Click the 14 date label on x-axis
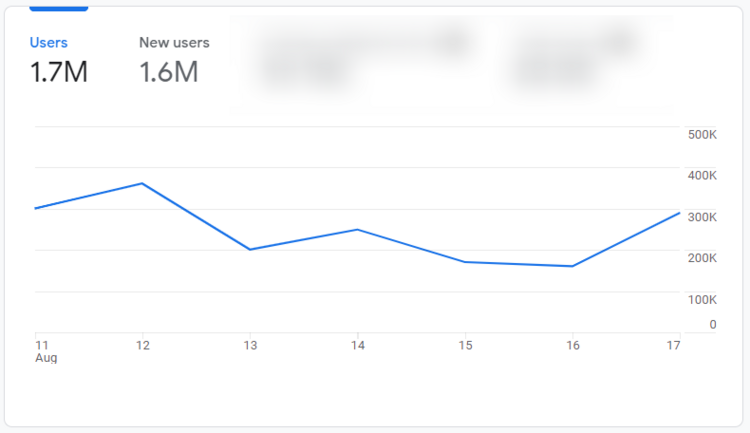750x433 pixels. (357, 345)
